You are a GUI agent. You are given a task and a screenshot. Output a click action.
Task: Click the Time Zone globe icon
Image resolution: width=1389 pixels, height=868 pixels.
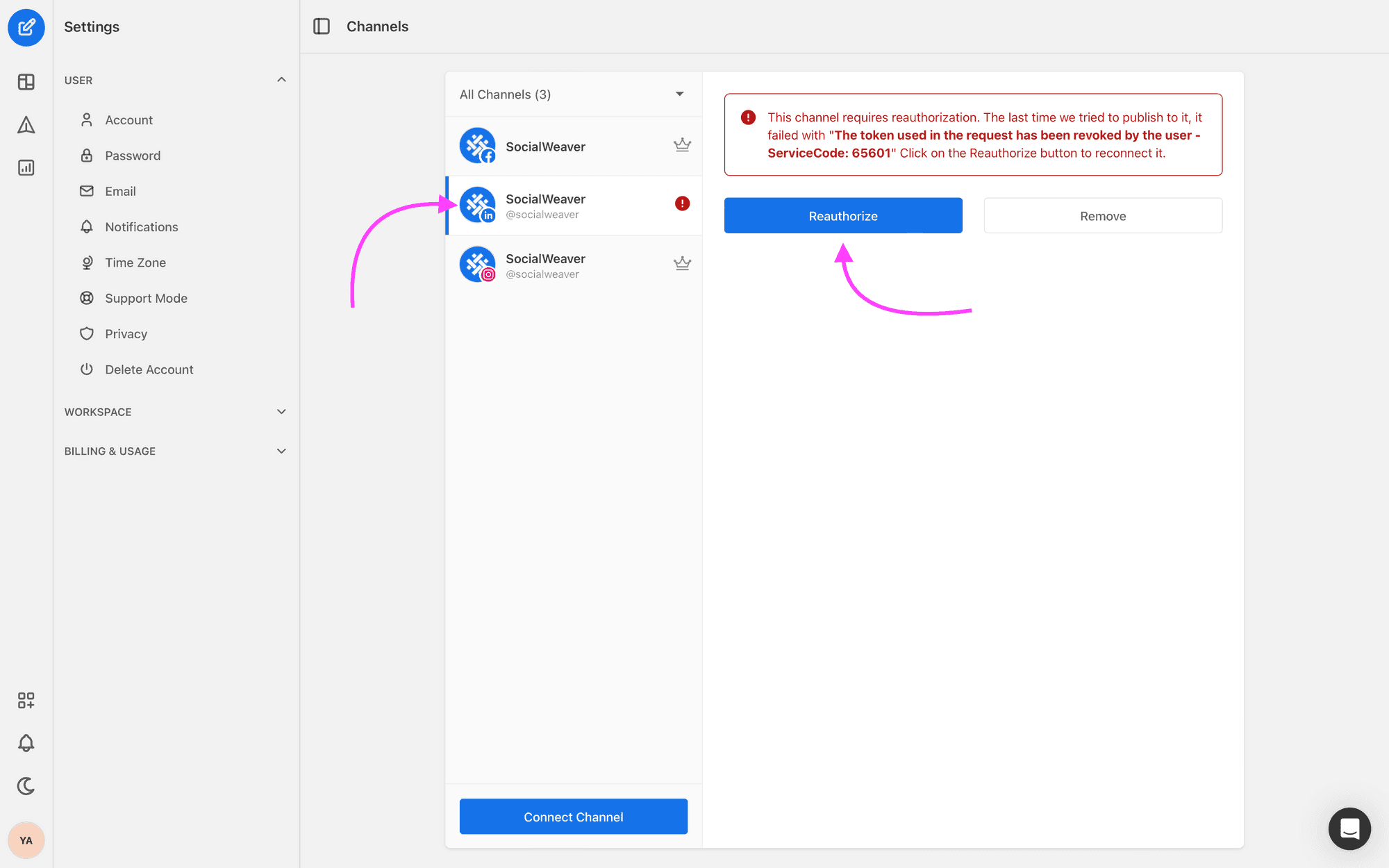coord(87,262)
